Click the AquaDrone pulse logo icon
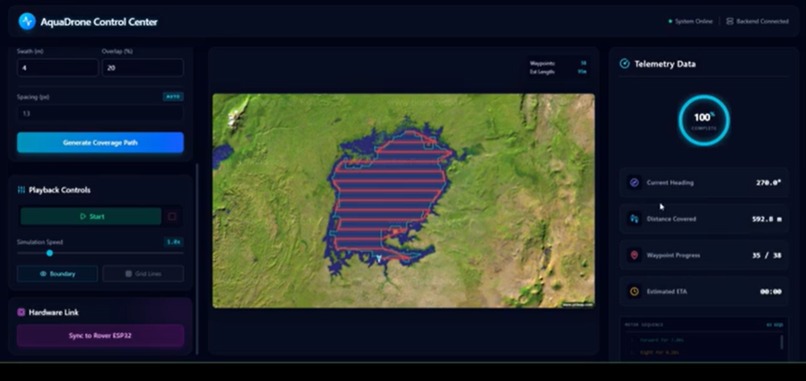 click(27, 22)
